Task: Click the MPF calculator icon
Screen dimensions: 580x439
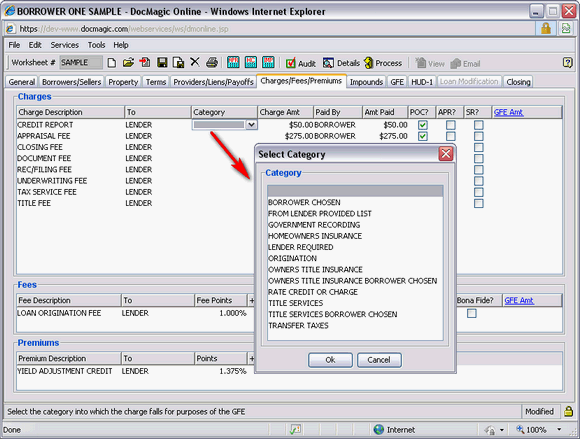Action: pos(233,62)
